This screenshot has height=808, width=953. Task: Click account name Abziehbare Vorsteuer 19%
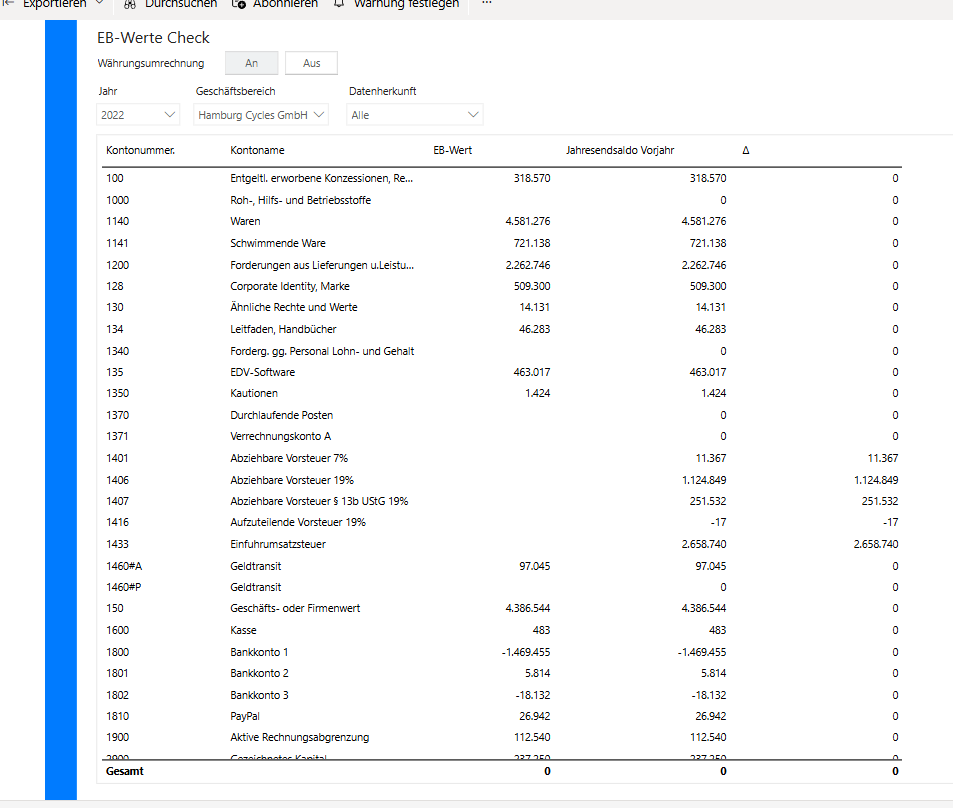tap(292, 480)
